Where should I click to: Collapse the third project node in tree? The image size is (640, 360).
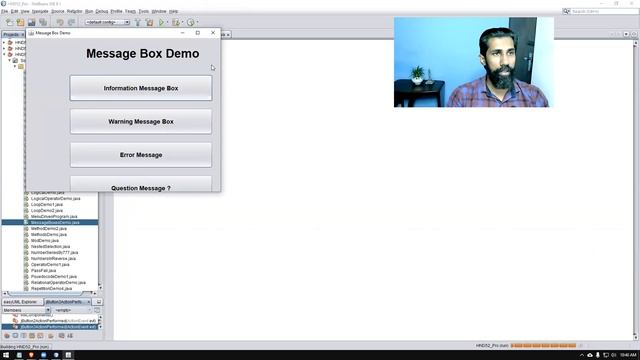click(4, 54)
